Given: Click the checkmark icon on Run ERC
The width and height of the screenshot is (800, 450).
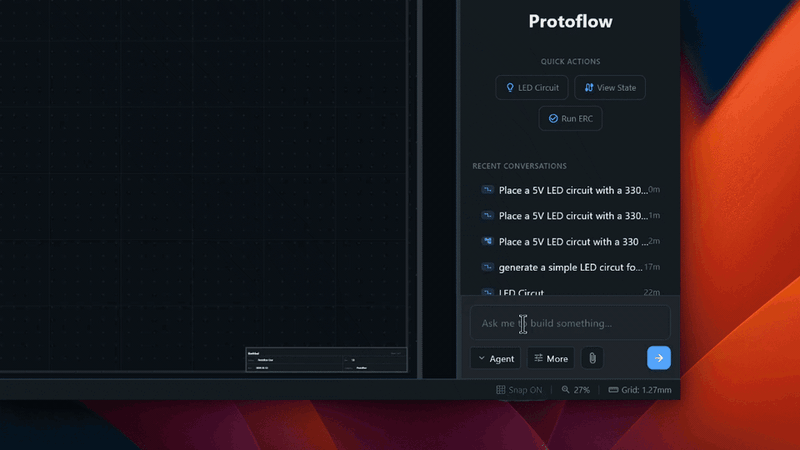Looking at the screenshot, I should click(553, 118).
